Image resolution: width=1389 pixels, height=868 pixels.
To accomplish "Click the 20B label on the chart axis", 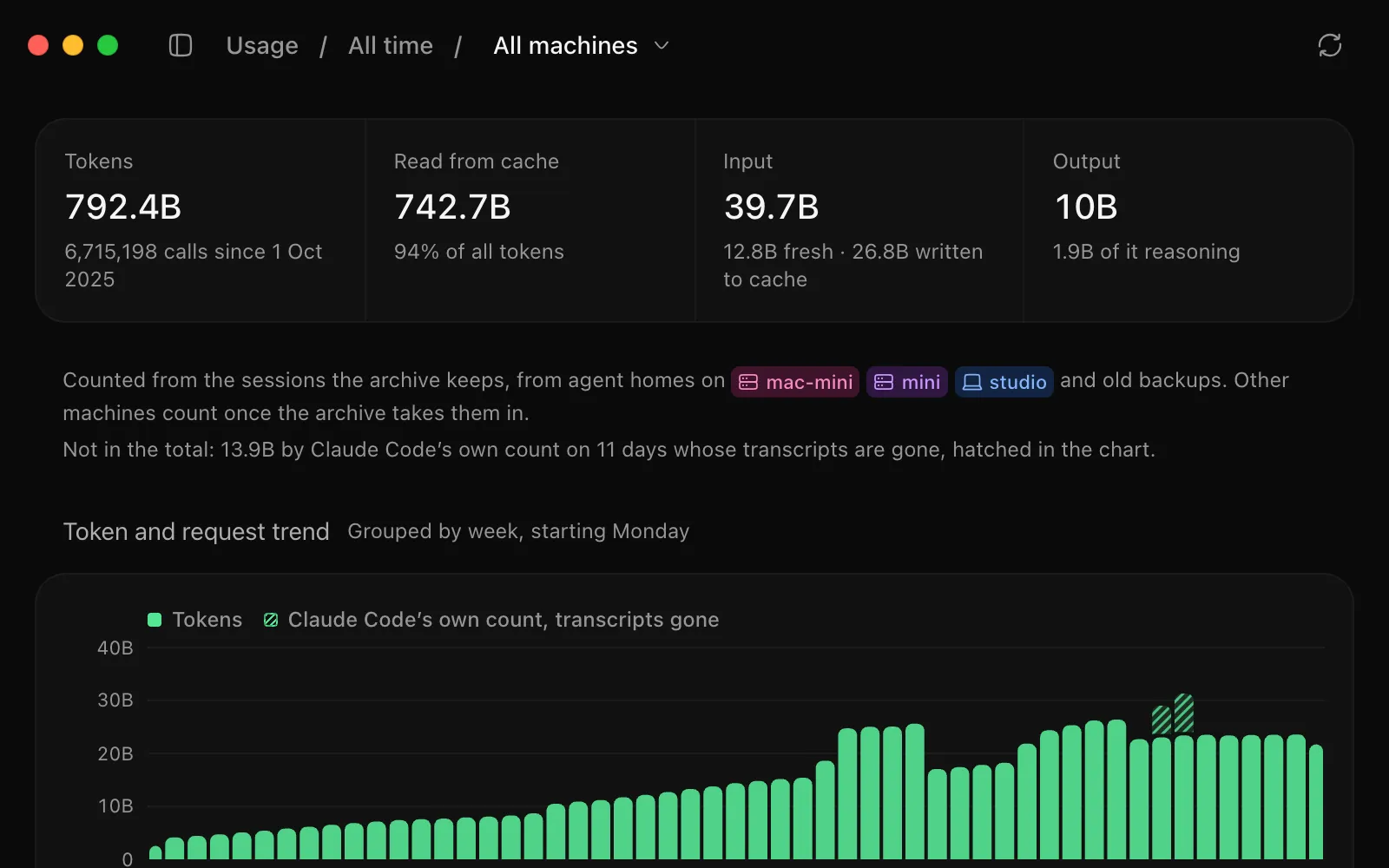I will tap(115, 753).
